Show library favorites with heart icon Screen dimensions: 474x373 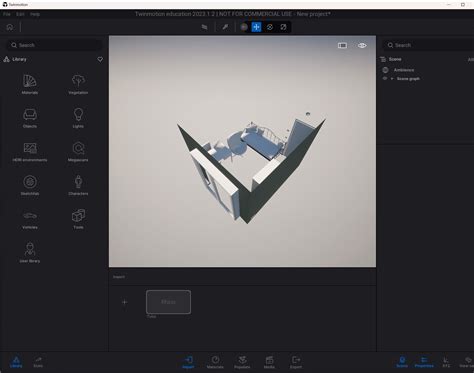click(x=100, y=59)
